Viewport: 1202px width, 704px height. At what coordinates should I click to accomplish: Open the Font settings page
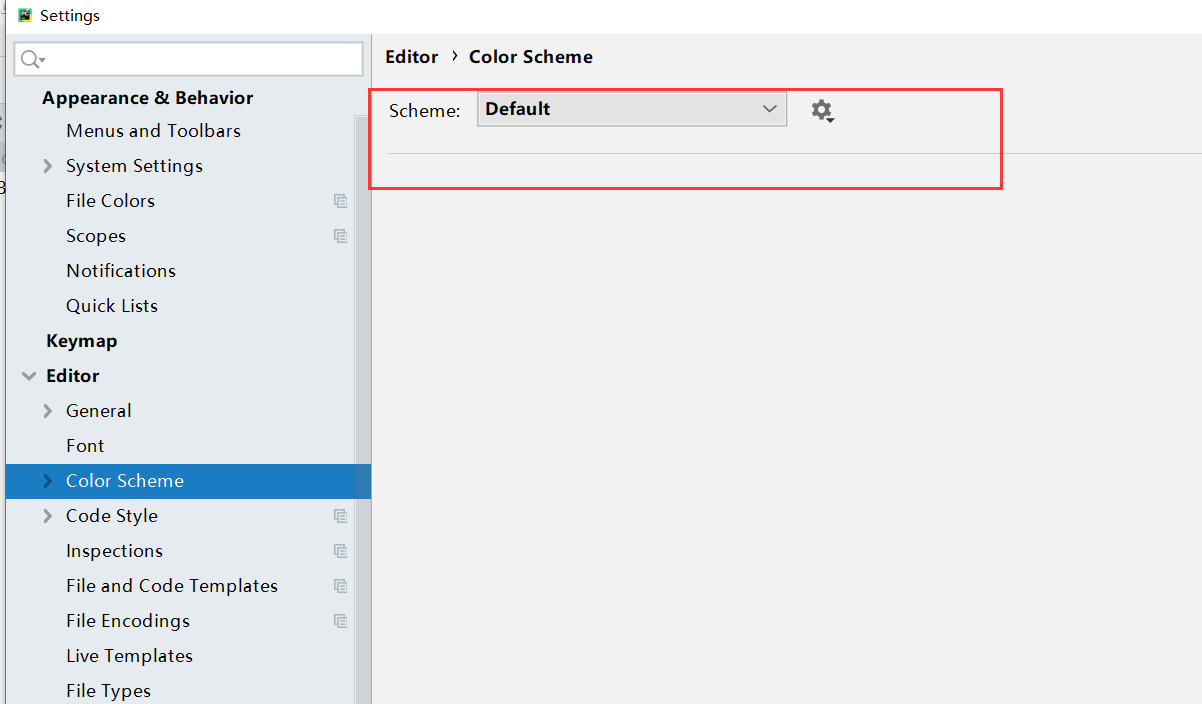click(85, 446)
